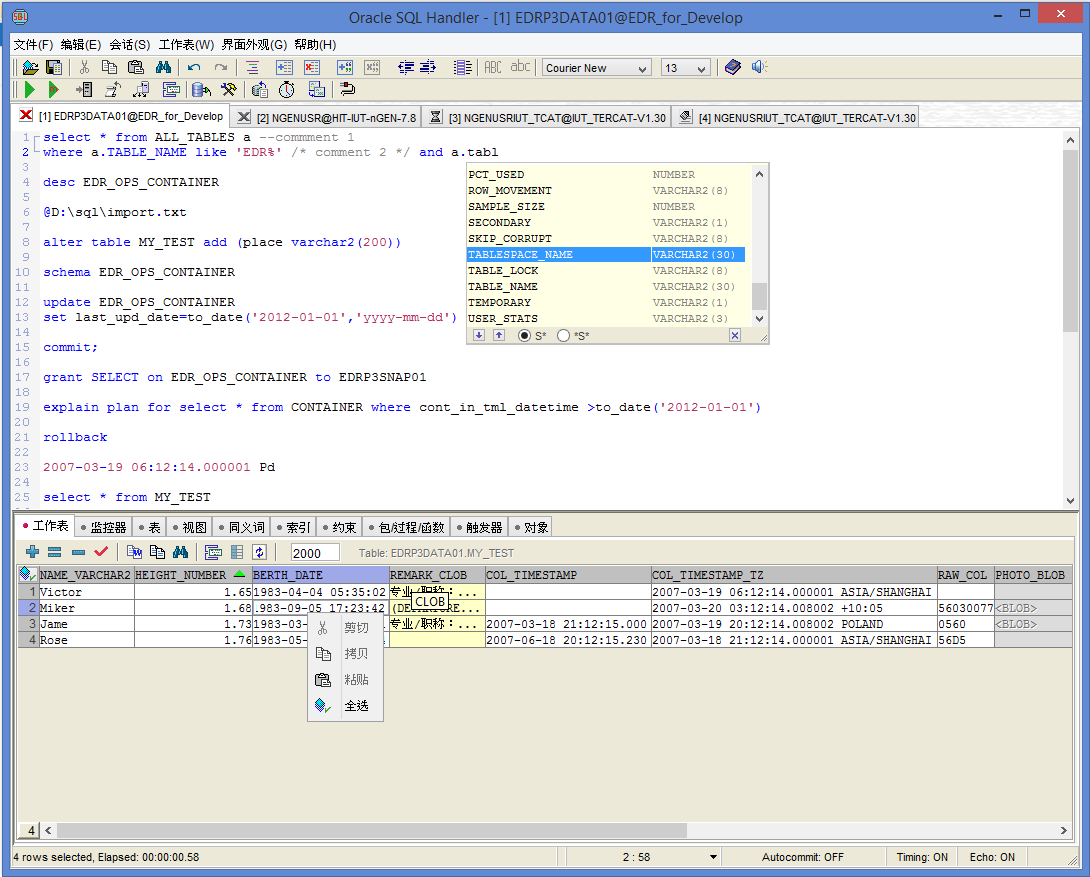The height and width of the screenshot is (877, 1090).
Task: Open status bar cursor position dropdown
Action: click(713, 857)
